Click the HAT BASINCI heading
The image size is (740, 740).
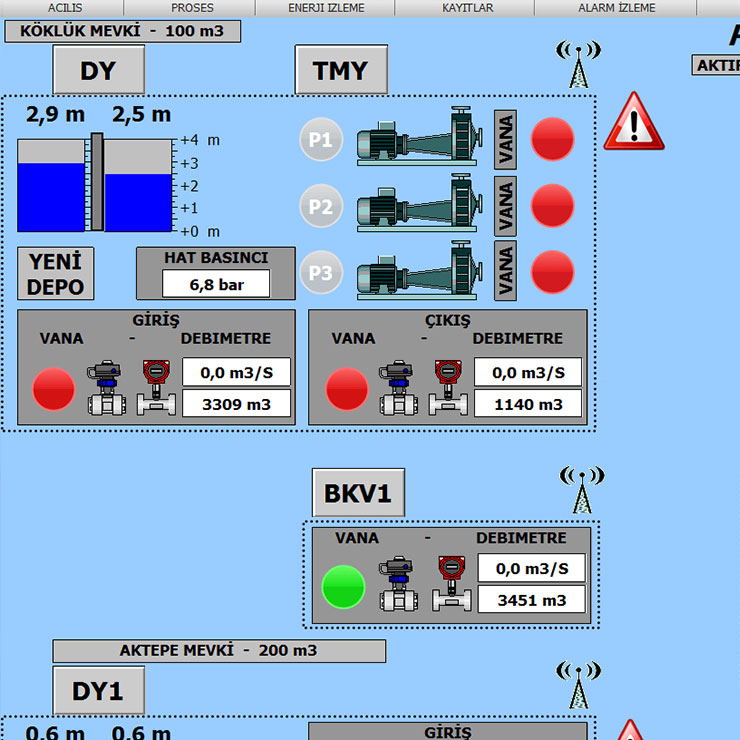(x=216, y=258)
